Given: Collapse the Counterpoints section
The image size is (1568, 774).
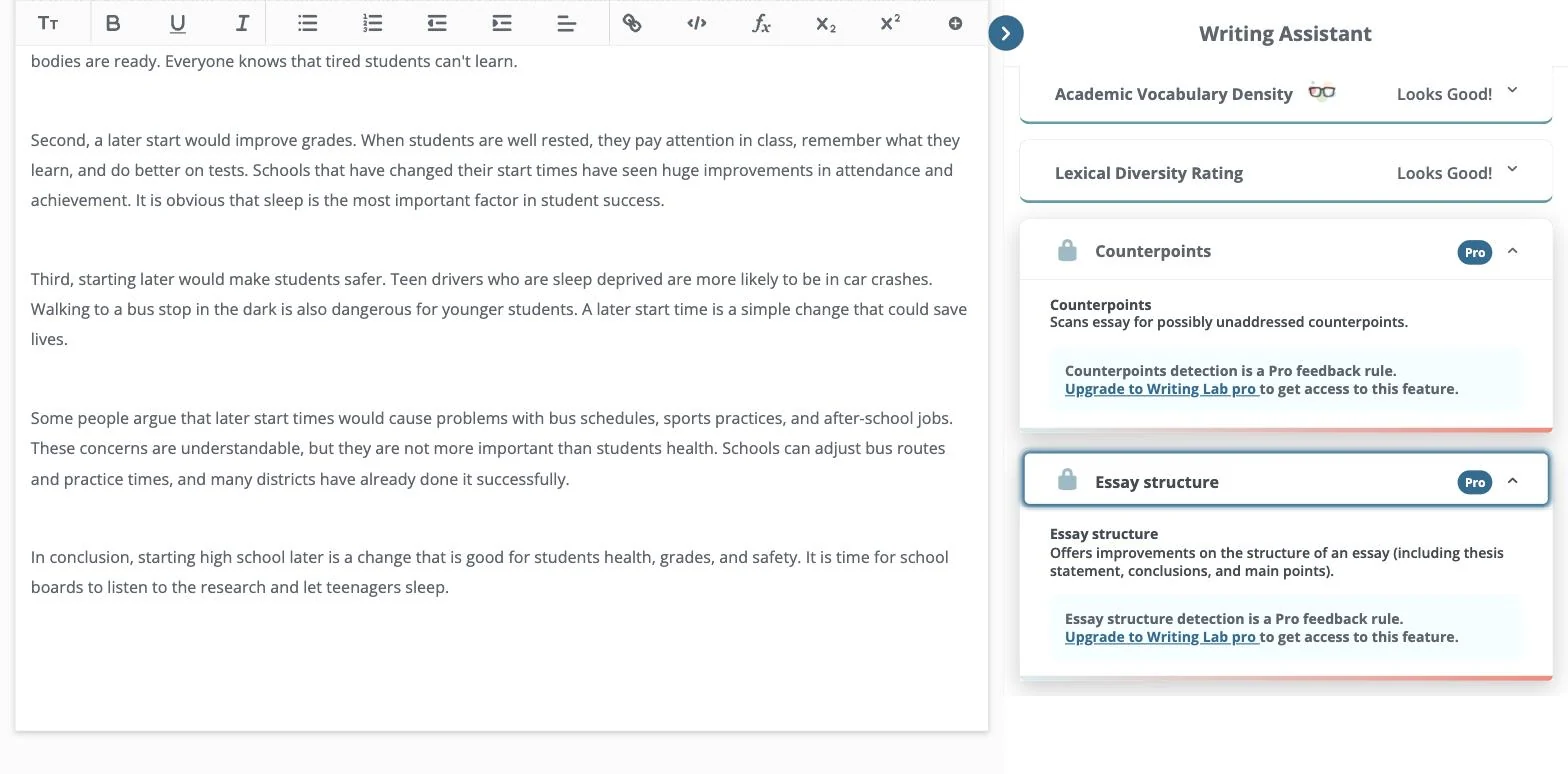Looking at the screenshot, I should coord(1512,251).
